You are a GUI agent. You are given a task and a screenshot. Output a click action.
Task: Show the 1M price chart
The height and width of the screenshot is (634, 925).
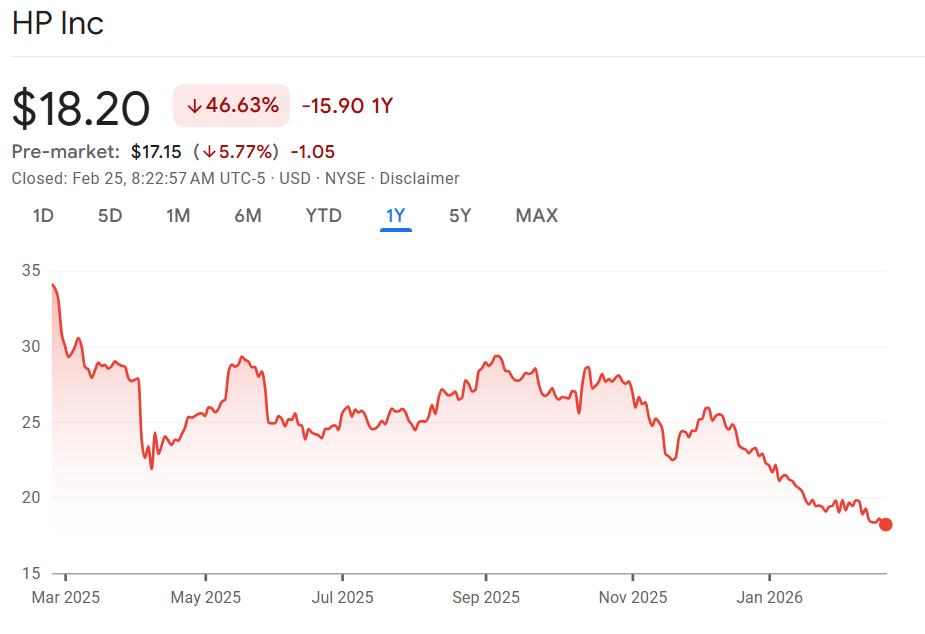[178, 215]
